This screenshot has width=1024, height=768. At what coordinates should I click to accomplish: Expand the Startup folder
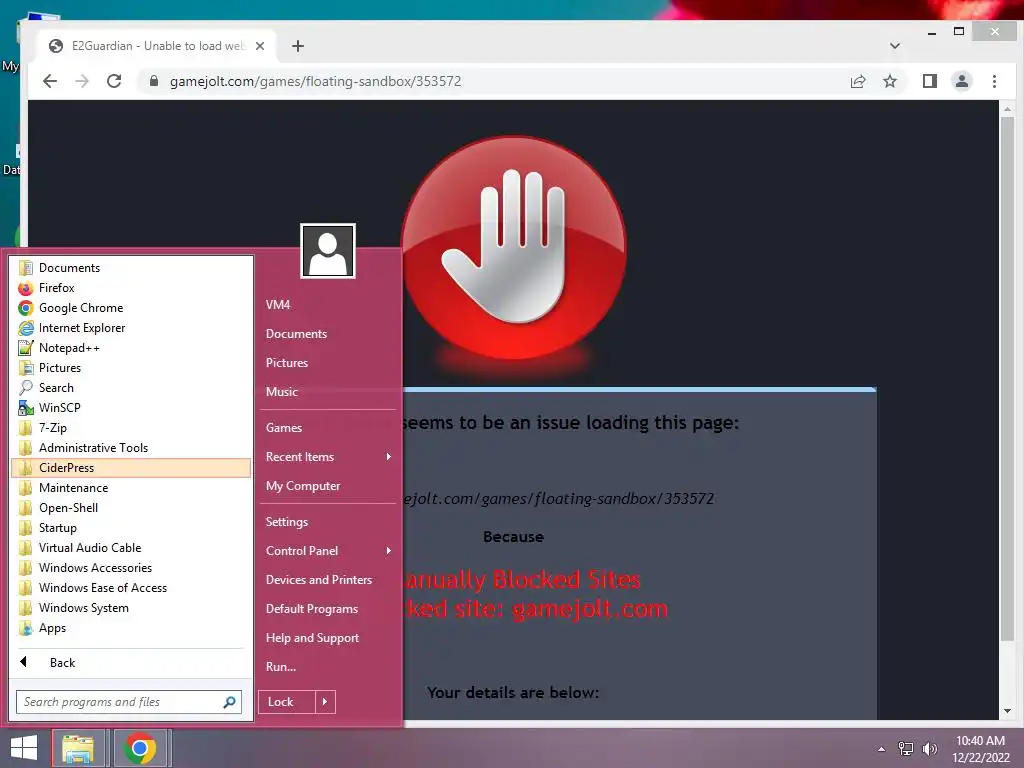(x=131, y=528)
